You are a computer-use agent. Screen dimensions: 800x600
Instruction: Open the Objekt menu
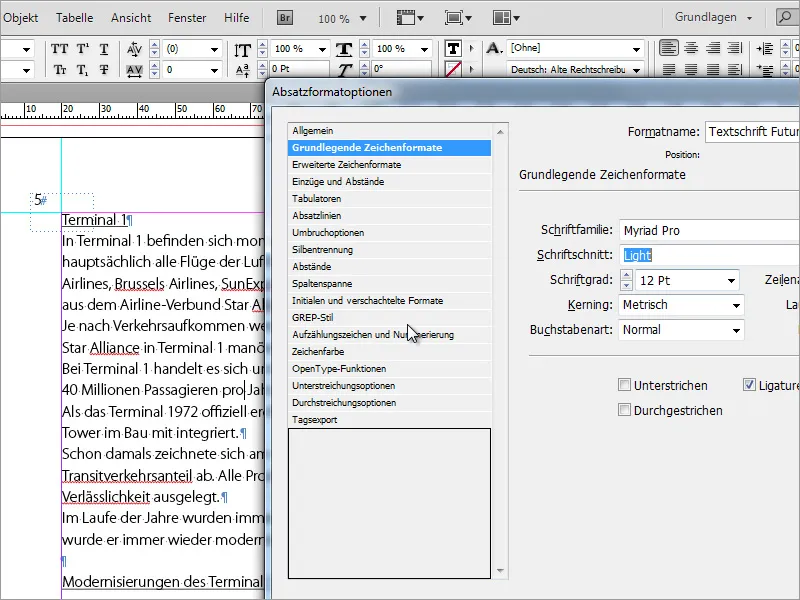[x=20, y=18]
